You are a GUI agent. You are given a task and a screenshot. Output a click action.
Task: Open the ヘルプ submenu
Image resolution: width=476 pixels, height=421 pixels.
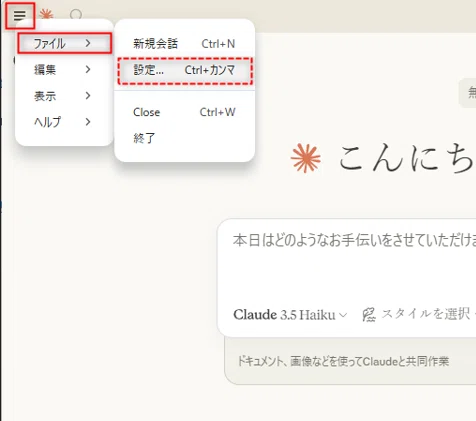click(64, 122)
